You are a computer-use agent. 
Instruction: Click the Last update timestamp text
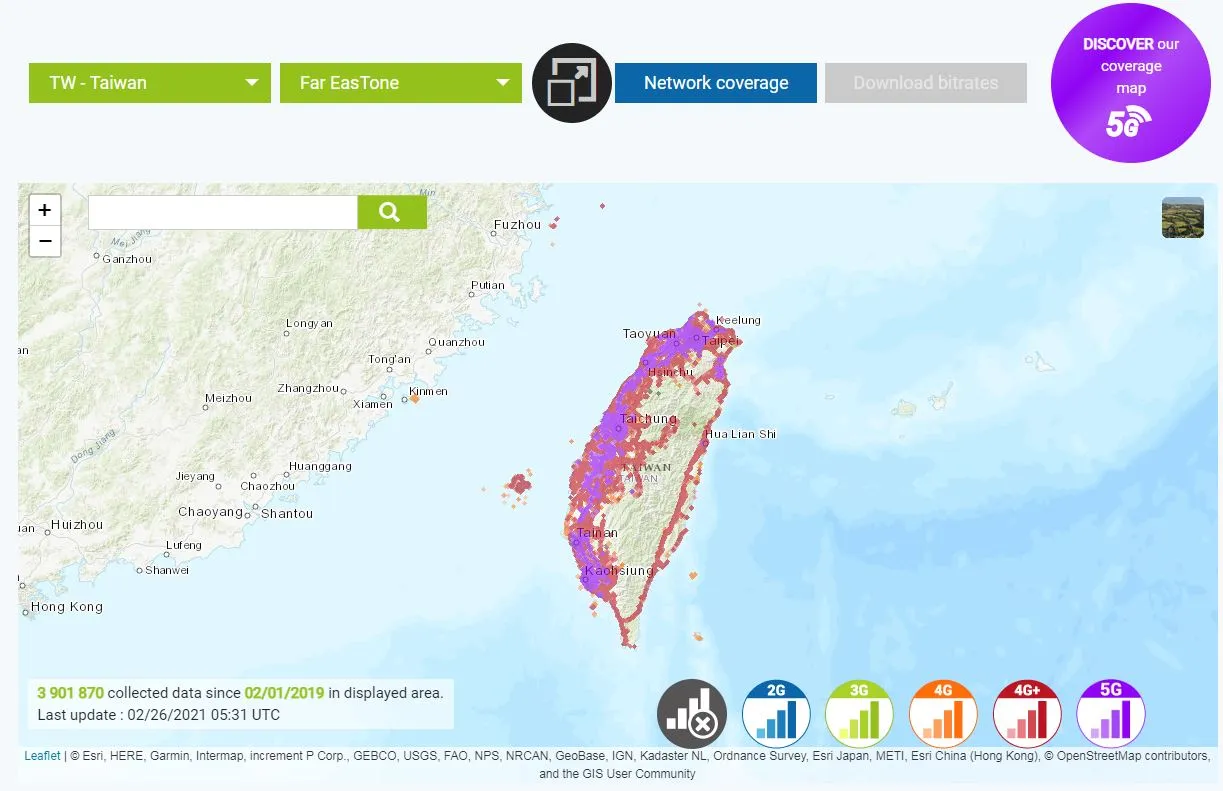click(x=159, y=715)
